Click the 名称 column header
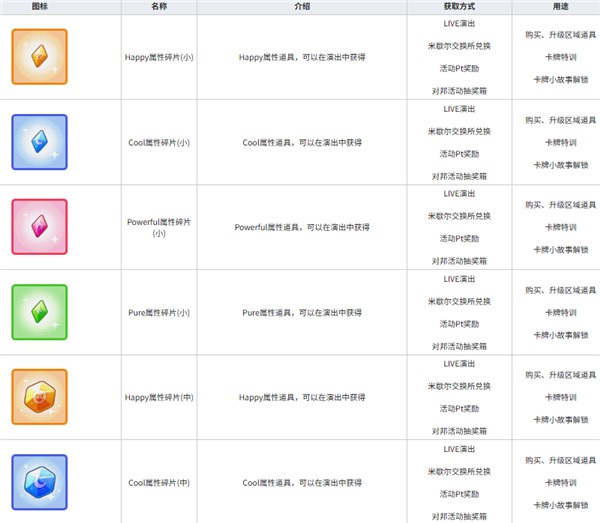The height and width of the screenshot is (523, 600). click(x=159, y=7)
